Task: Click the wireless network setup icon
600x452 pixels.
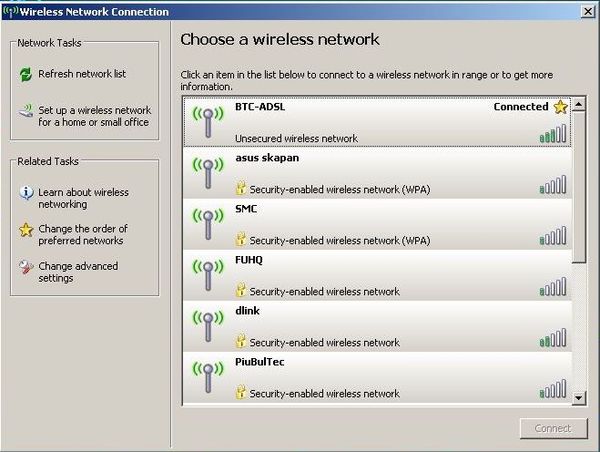Action: pyautogui.click(x=26, y=111)
